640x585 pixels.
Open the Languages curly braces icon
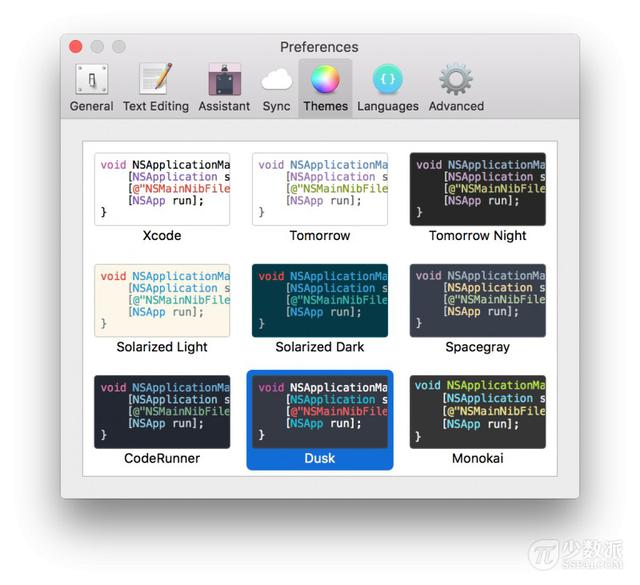(x=388, y=80)
